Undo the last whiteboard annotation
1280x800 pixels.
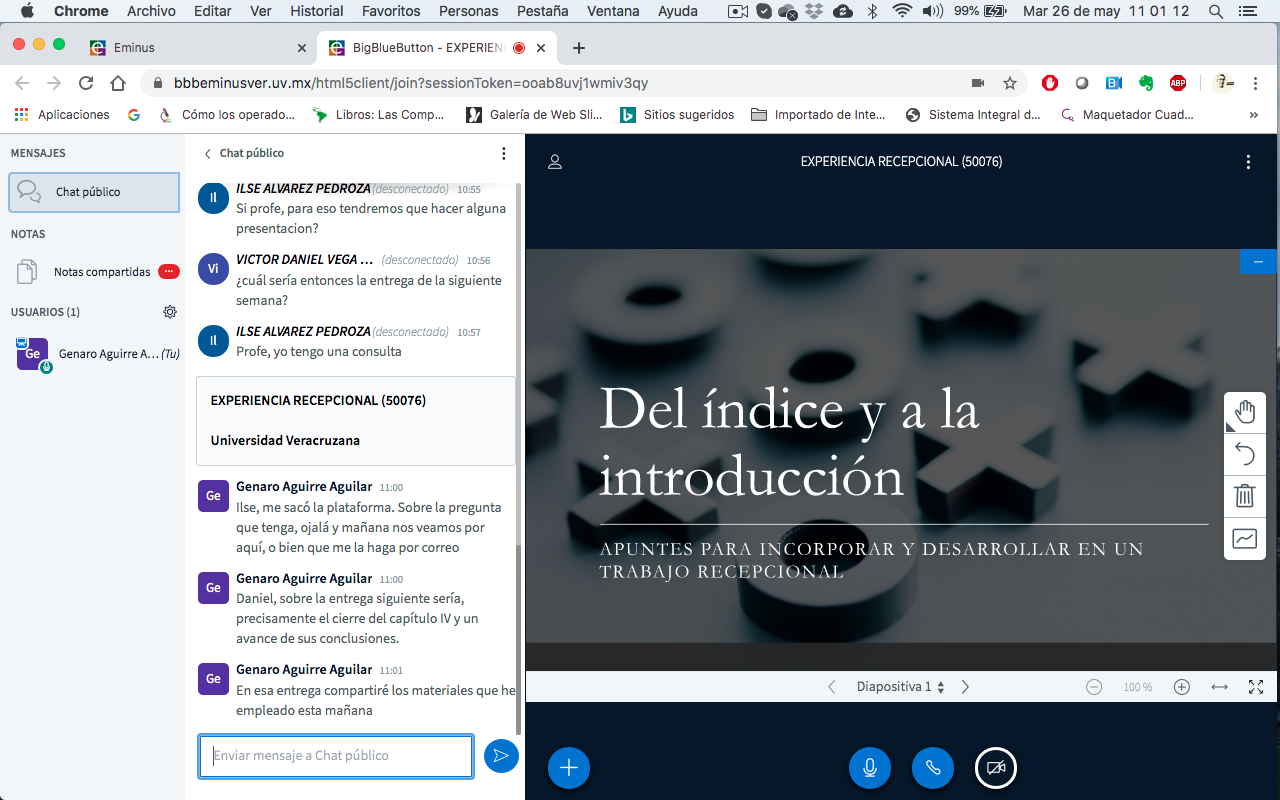coord(1245,455)
